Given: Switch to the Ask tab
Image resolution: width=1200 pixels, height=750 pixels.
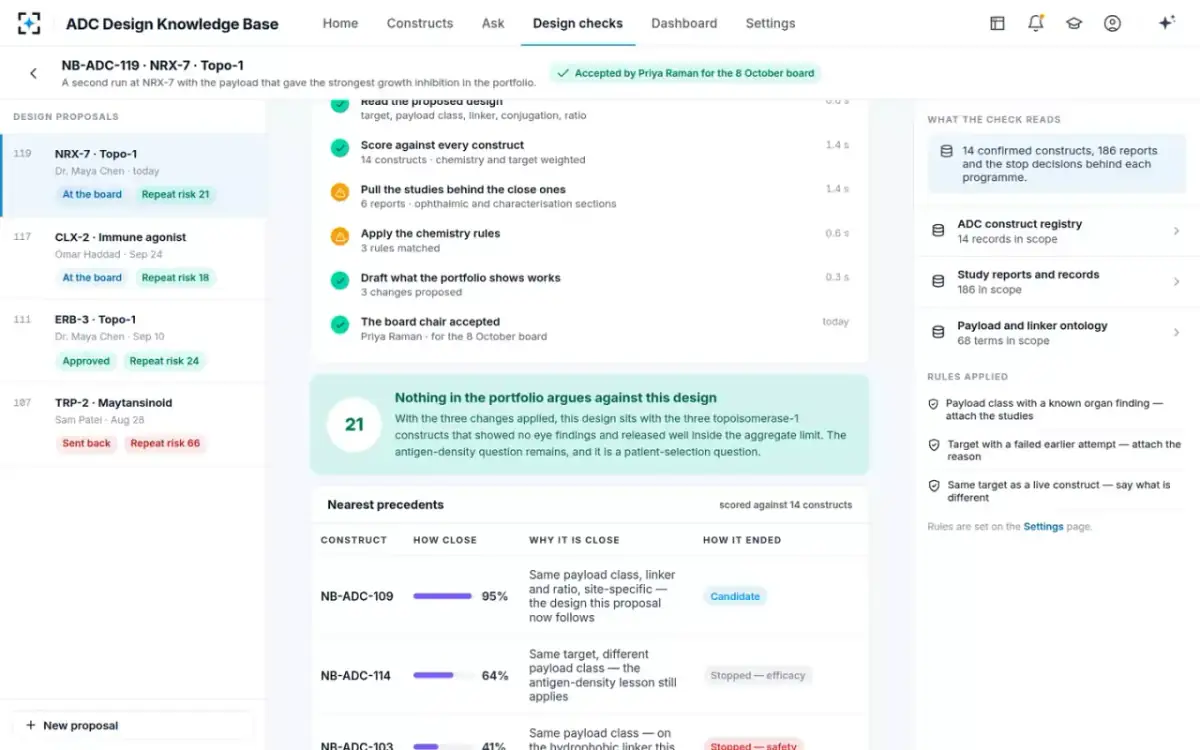Looking at the screenshot, I should click(x=493, y=23).
